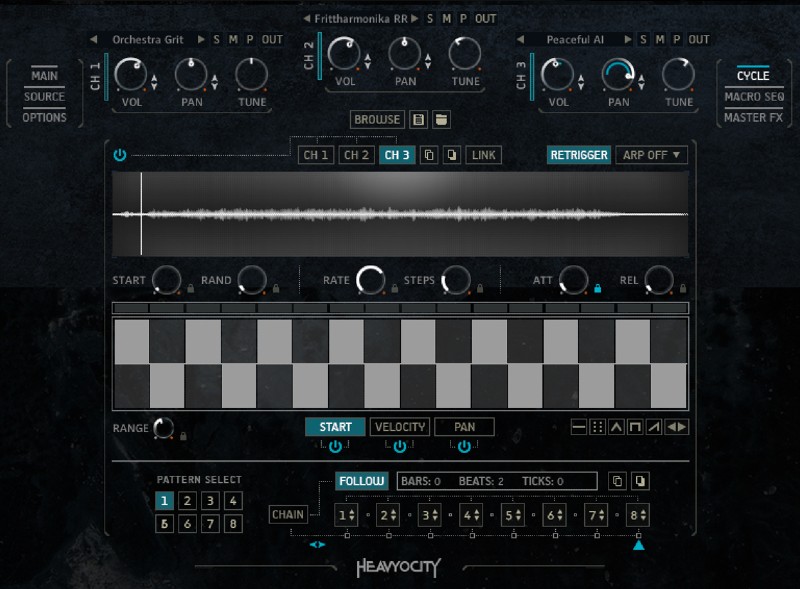Switch to the CH 2 tab
The width and height of the screenshot is (800, 589).
pyautogui.click(x=356, y=155)
